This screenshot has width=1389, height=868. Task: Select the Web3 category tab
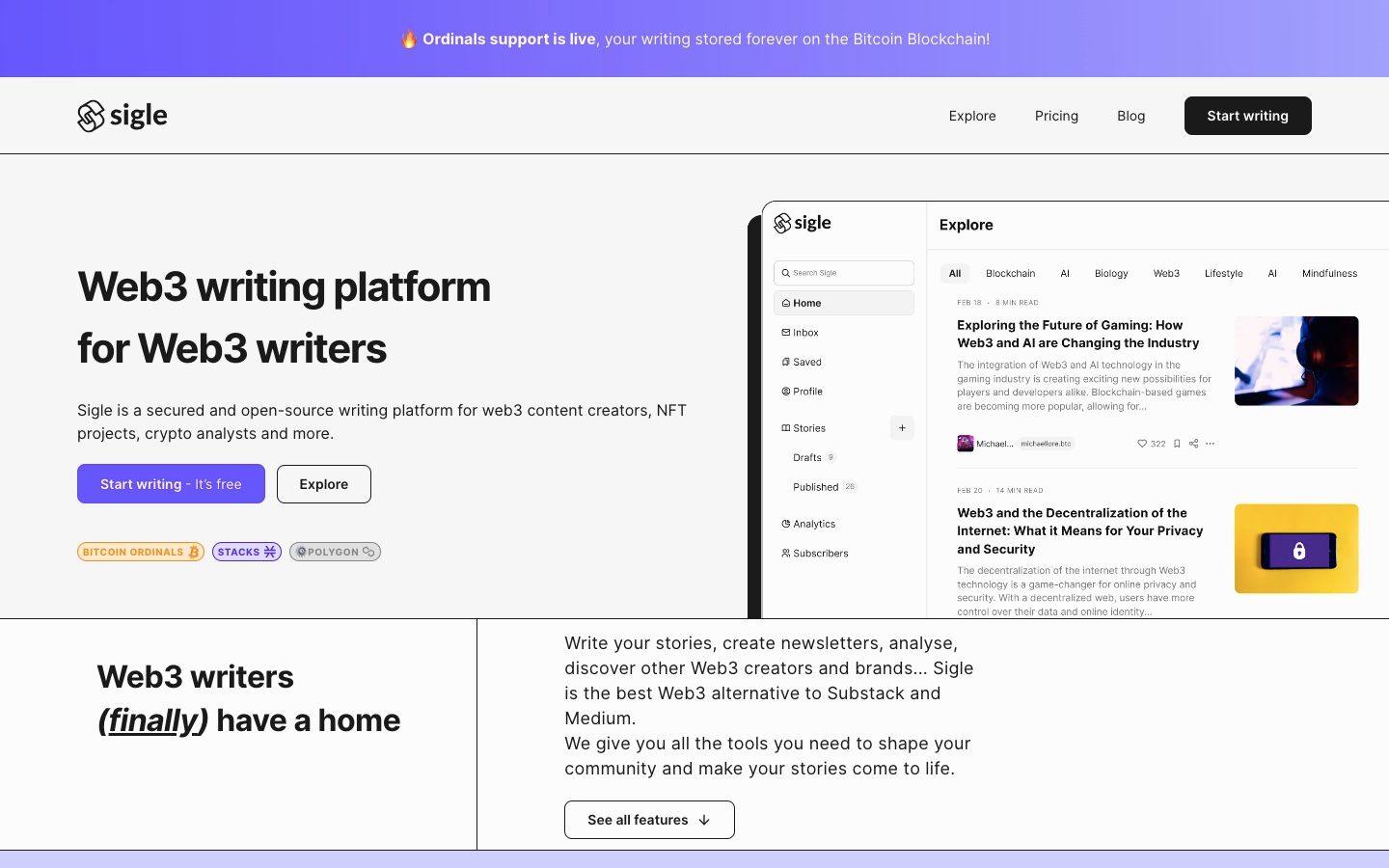point(1166,274)
